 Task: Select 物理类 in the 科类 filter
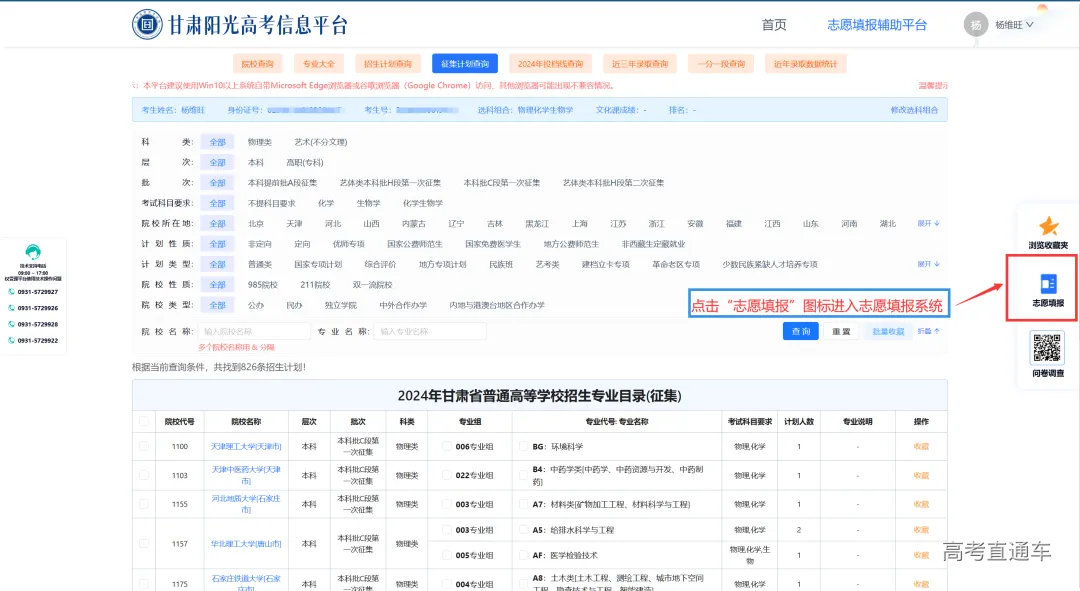pos(262,142)
